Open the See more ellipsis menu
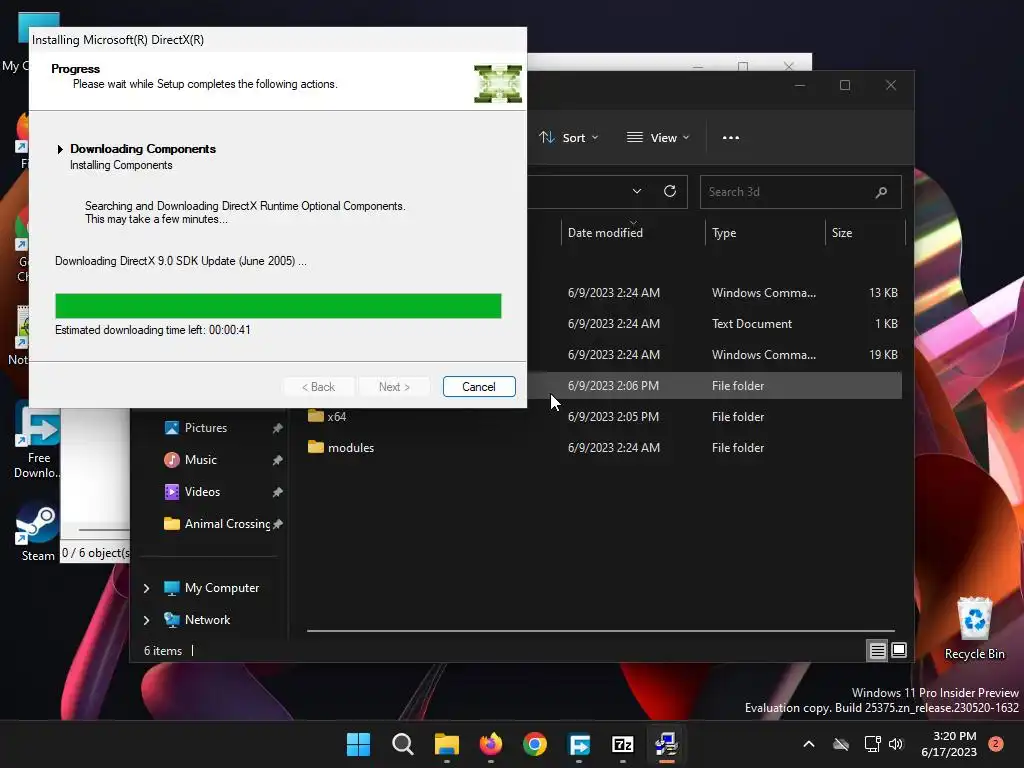 pos(731,138)
